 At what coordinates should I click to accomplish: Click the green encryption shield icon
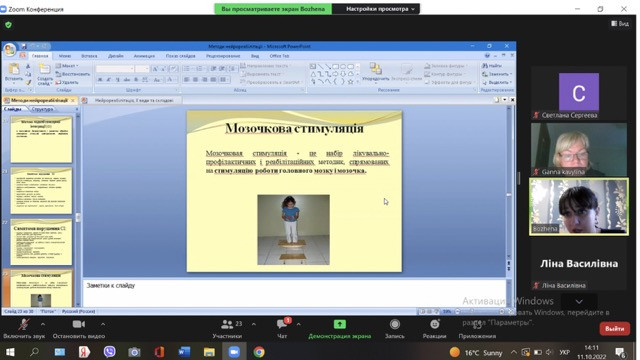click(8, 25)
